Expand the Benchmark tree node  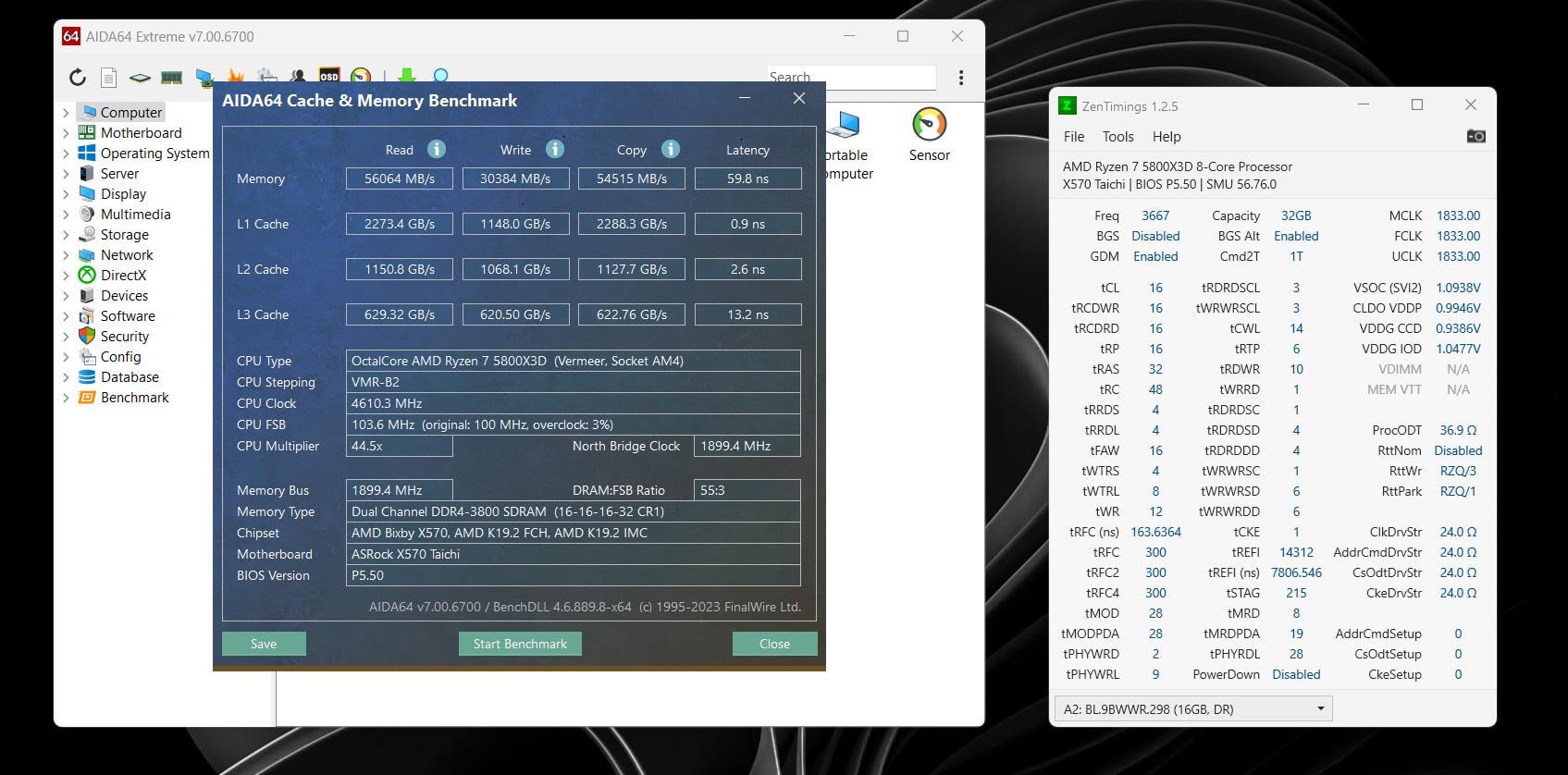[66, 398]
